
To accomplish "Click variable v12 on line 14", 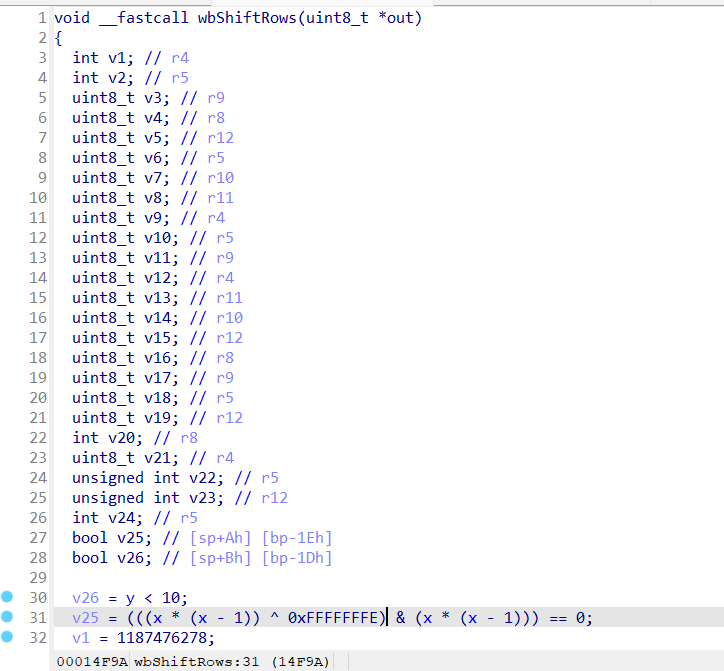I will click(160, 278).
